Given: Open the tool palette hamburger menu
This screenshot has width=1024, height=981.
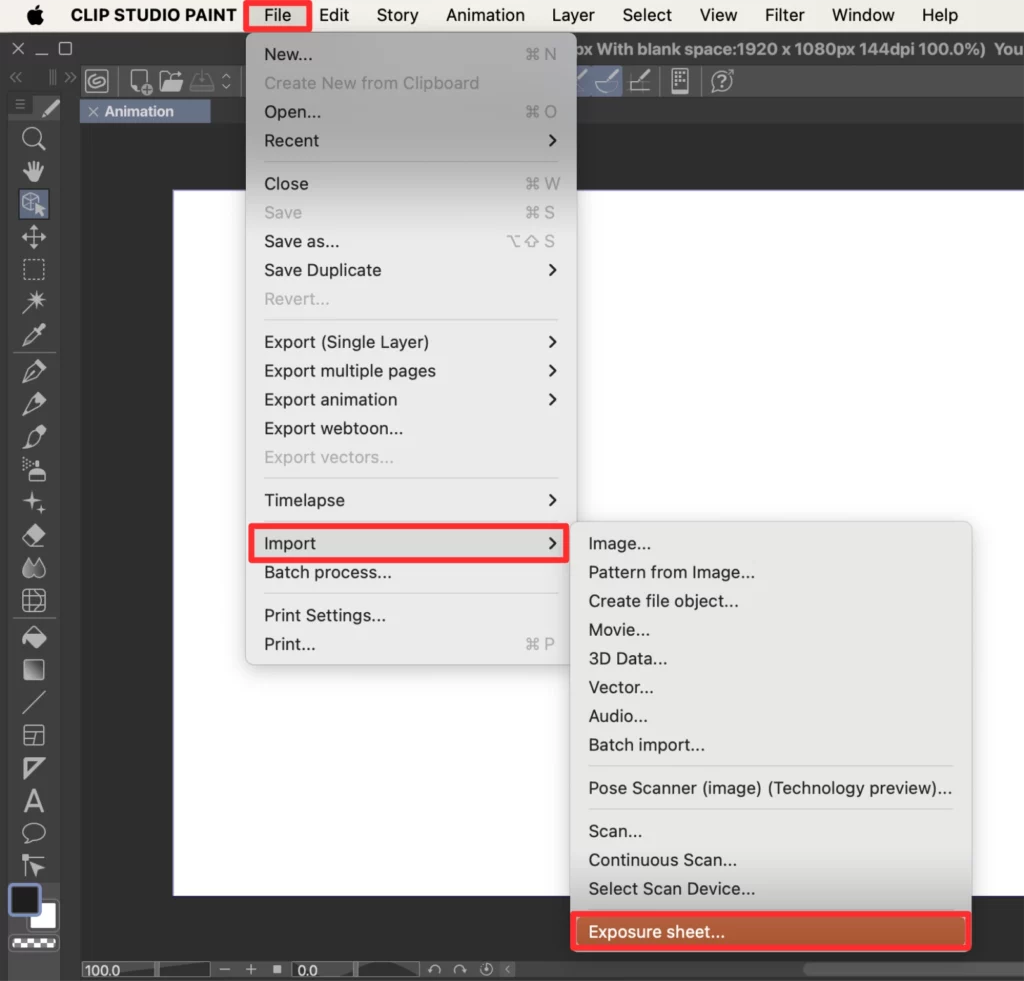Looking at the screenshot, I should pyautogui.click(x=20, y=105).
